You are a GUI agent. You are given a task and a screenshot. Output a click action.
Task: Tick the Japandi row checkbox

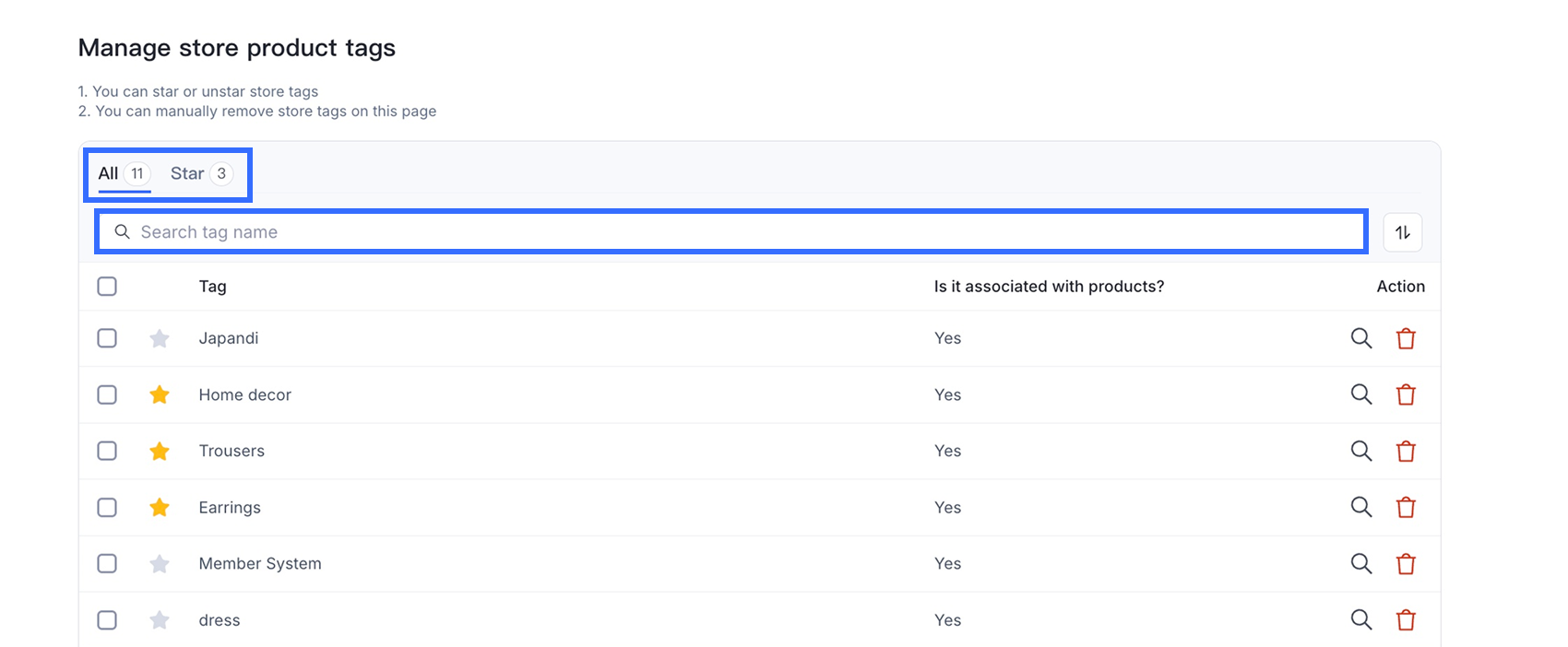tap(107, 338)
